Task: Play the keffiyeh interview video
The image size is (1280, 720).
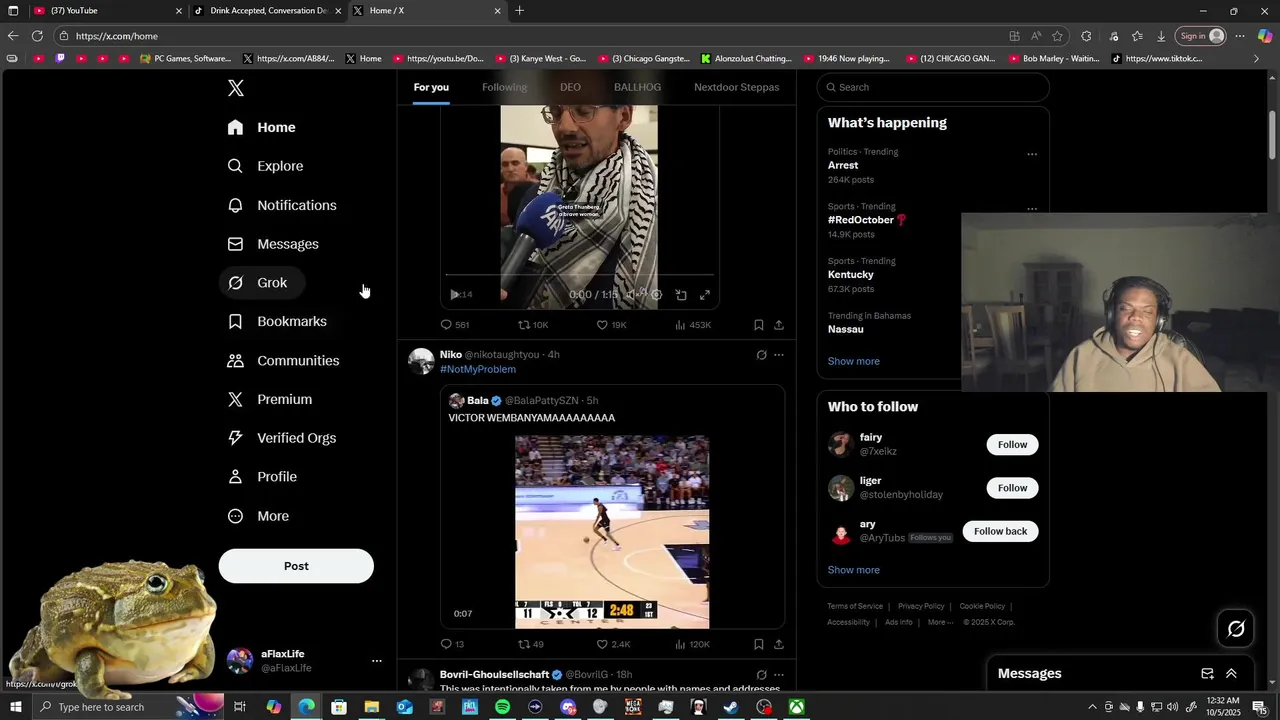Action: point(455,294)
